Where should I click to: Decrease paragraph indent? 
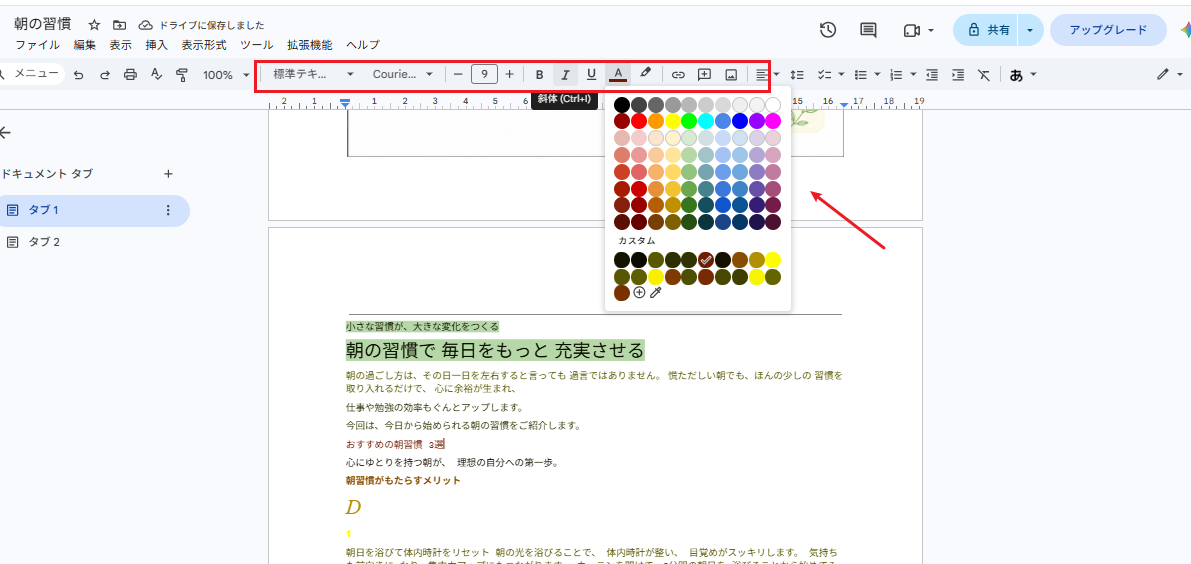[932, 74]
